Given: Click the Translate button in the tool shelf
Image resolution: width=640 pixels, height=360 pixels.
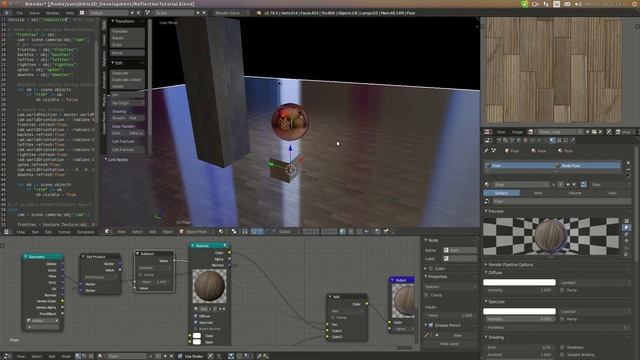Looking at the screenshot, I should pos(127,31).
